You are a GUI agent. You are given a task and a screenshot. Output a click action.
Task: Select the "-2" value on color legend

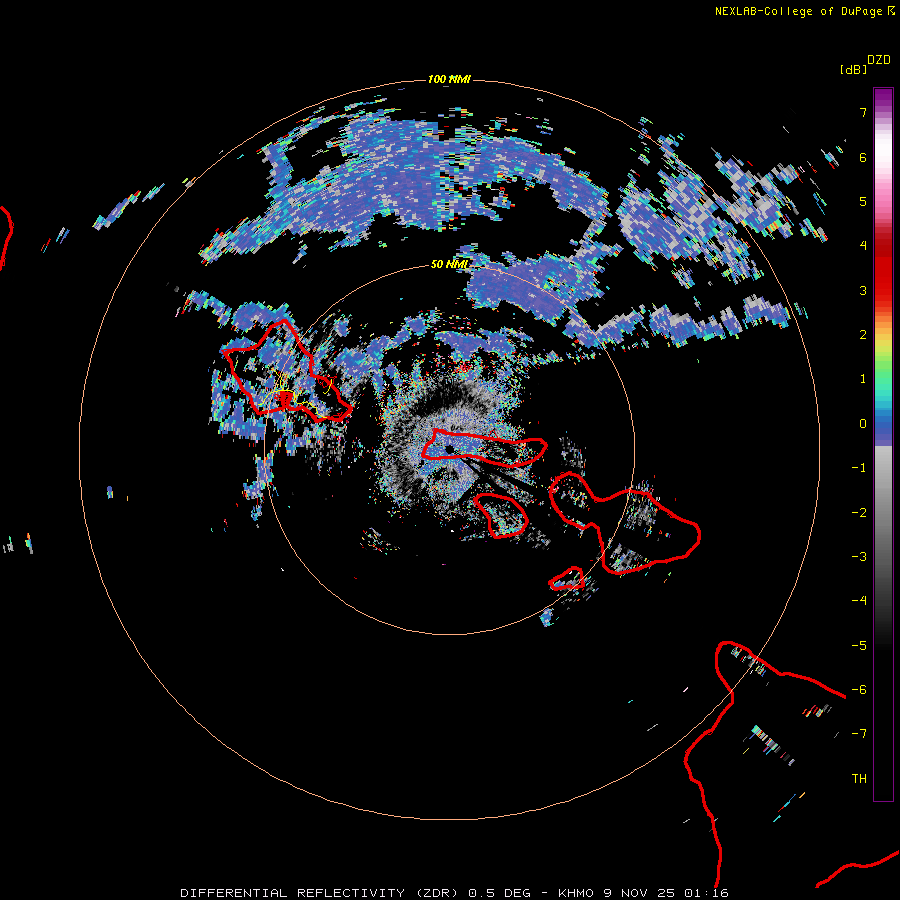pyautogui.click(x=859, y=513)
